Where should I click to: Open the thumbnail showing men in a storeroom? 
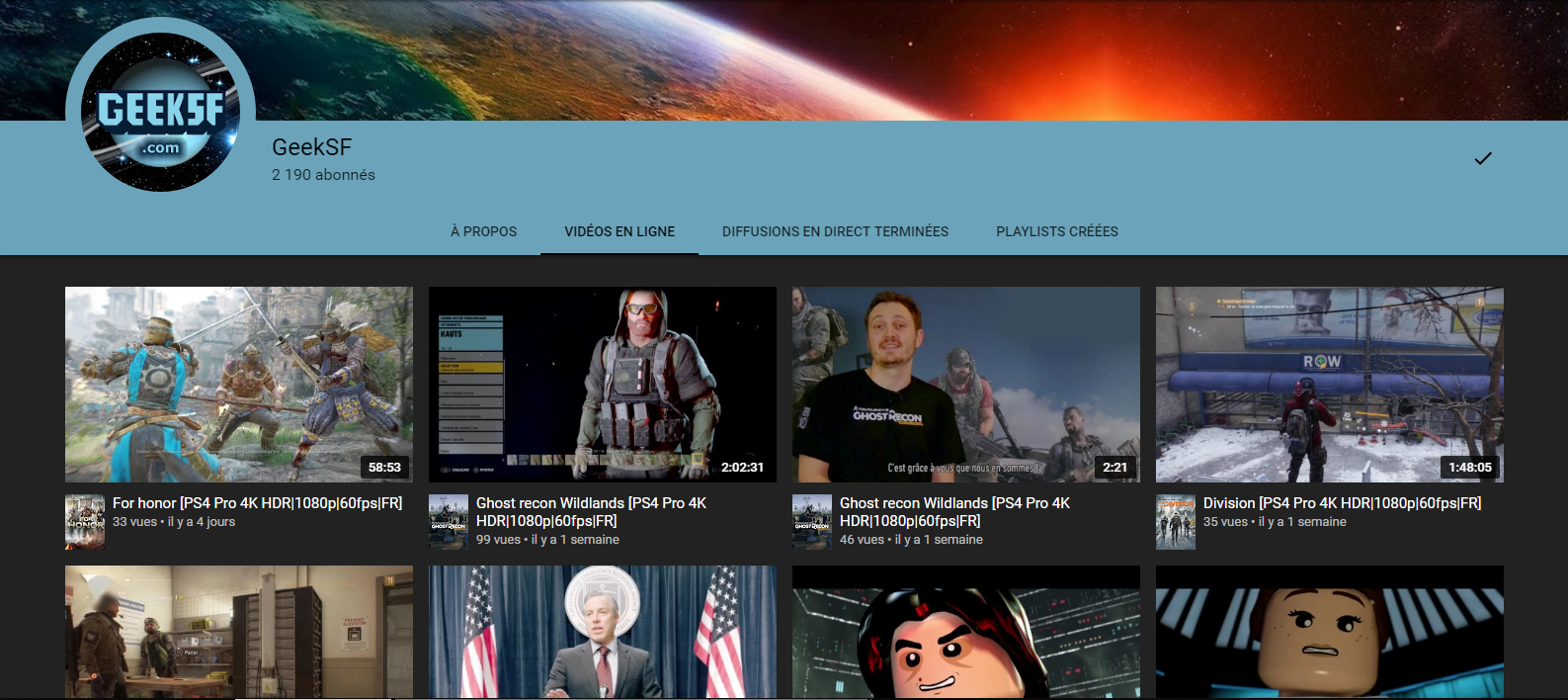point(239,632)
